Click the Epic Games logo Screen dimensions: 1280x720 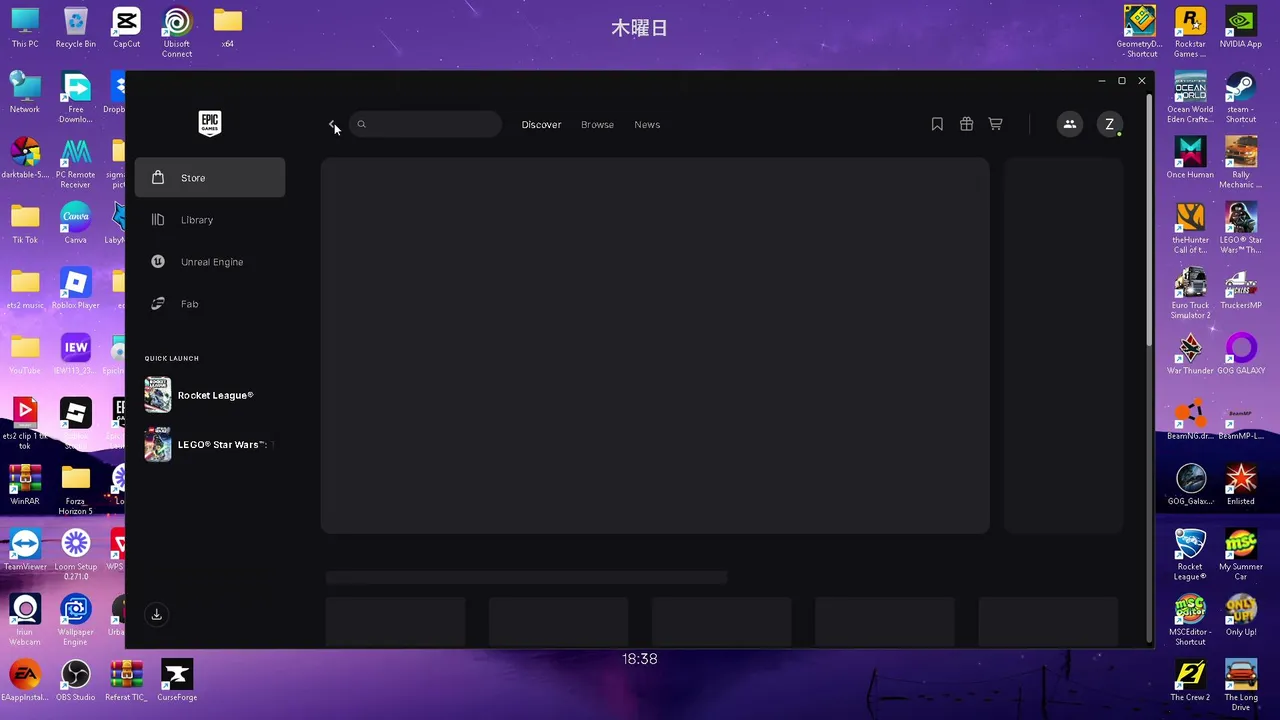[209, 123]
